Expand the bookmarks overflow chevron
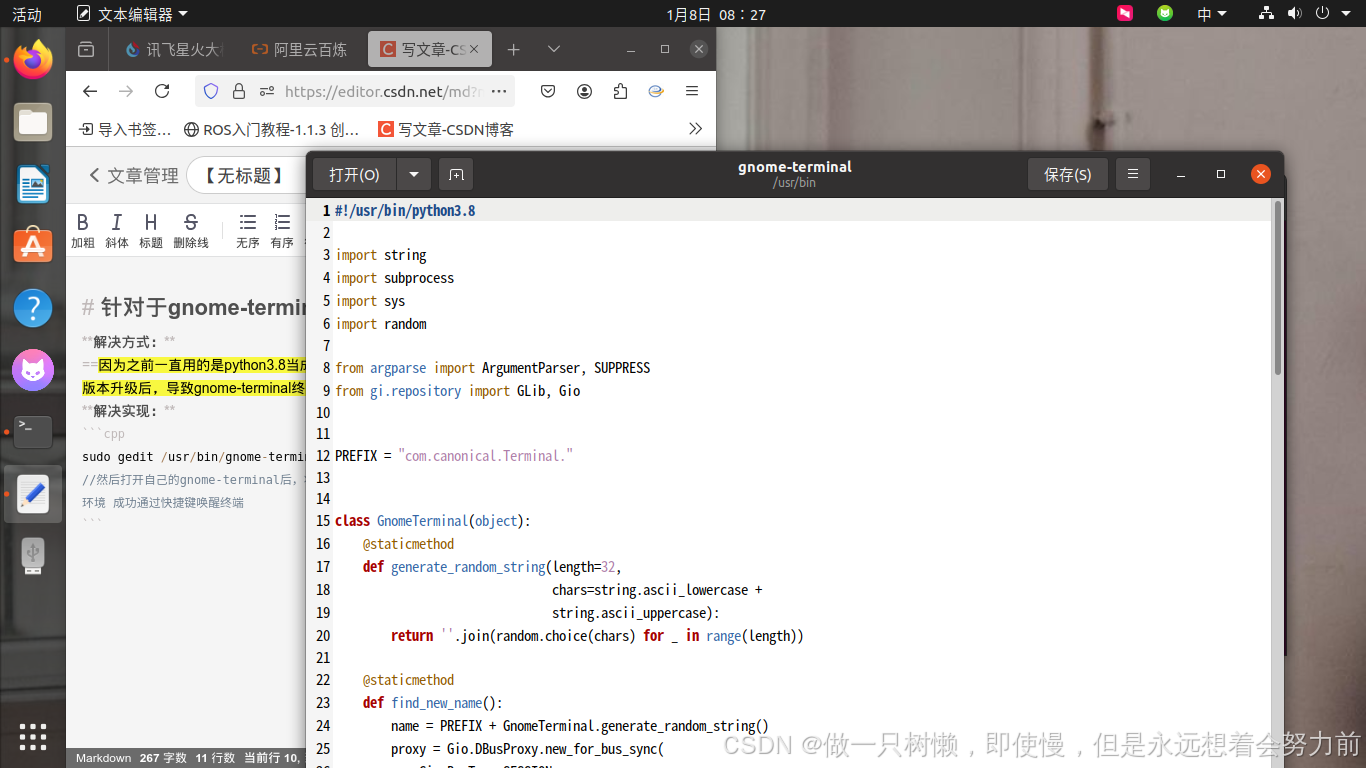The width and height of the screenshot is (1366, 768). pos(697,128)
